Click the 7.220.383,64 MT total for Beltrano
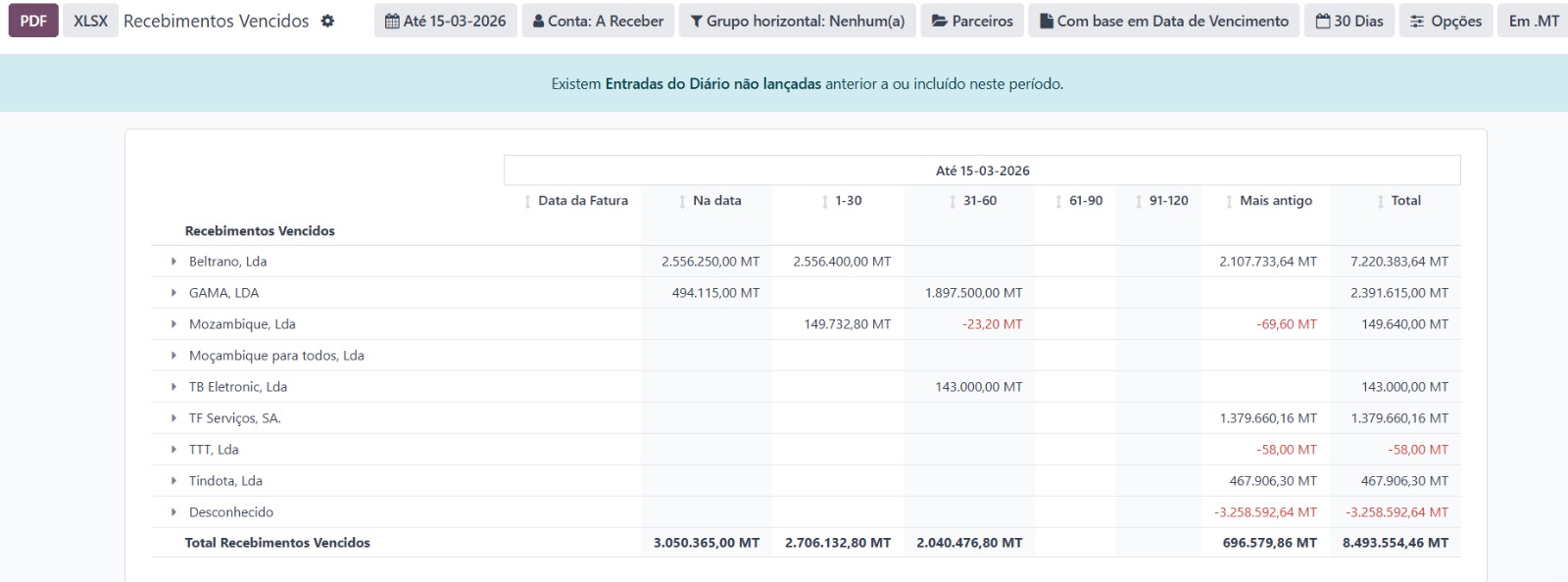The image size is (1568, 582). [1398, 262]
